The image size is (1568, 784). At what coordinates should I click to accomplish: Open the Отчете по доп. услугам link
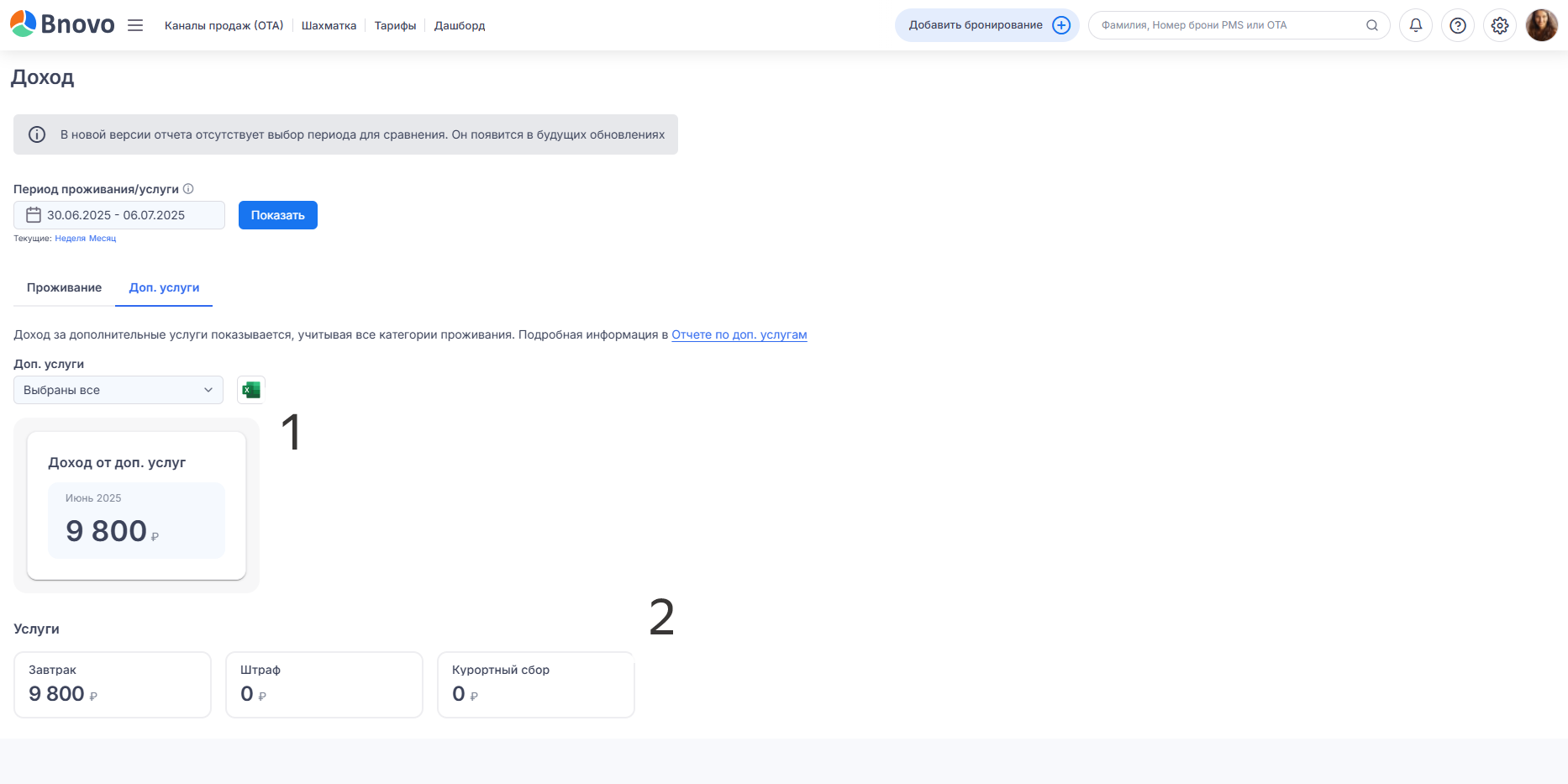(x=739, y=334)
